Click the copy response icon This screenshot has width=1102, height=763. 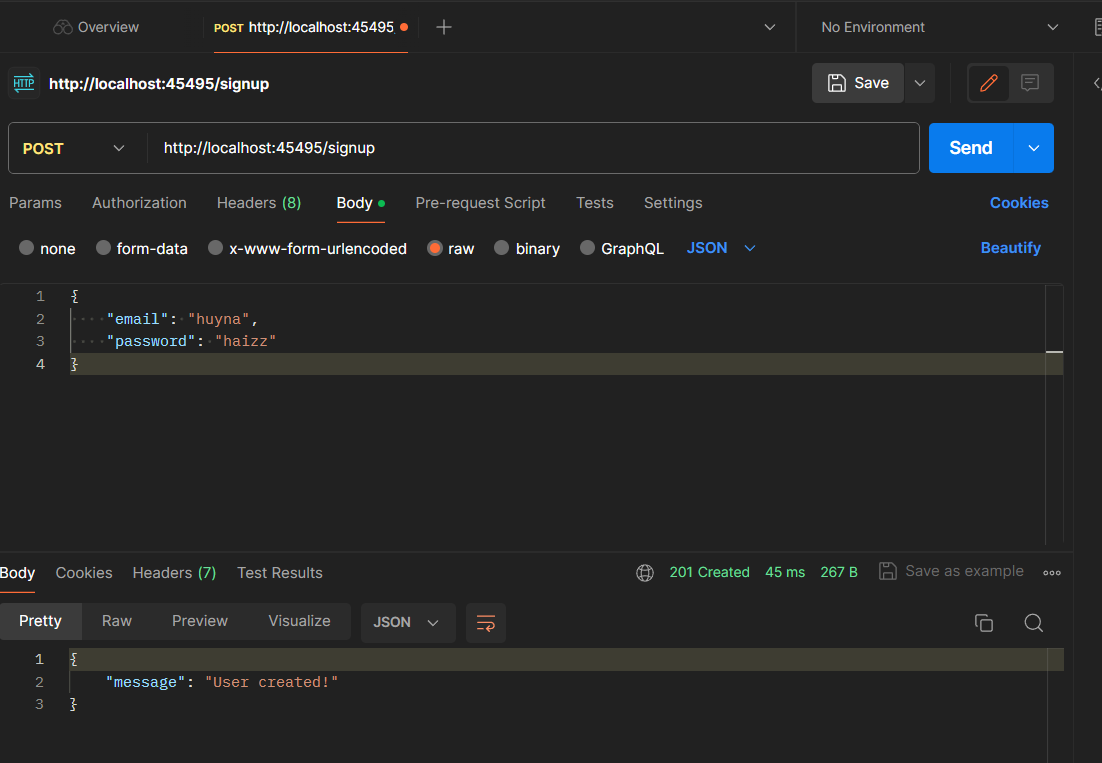pyautogui.click(x=984, y=623)
